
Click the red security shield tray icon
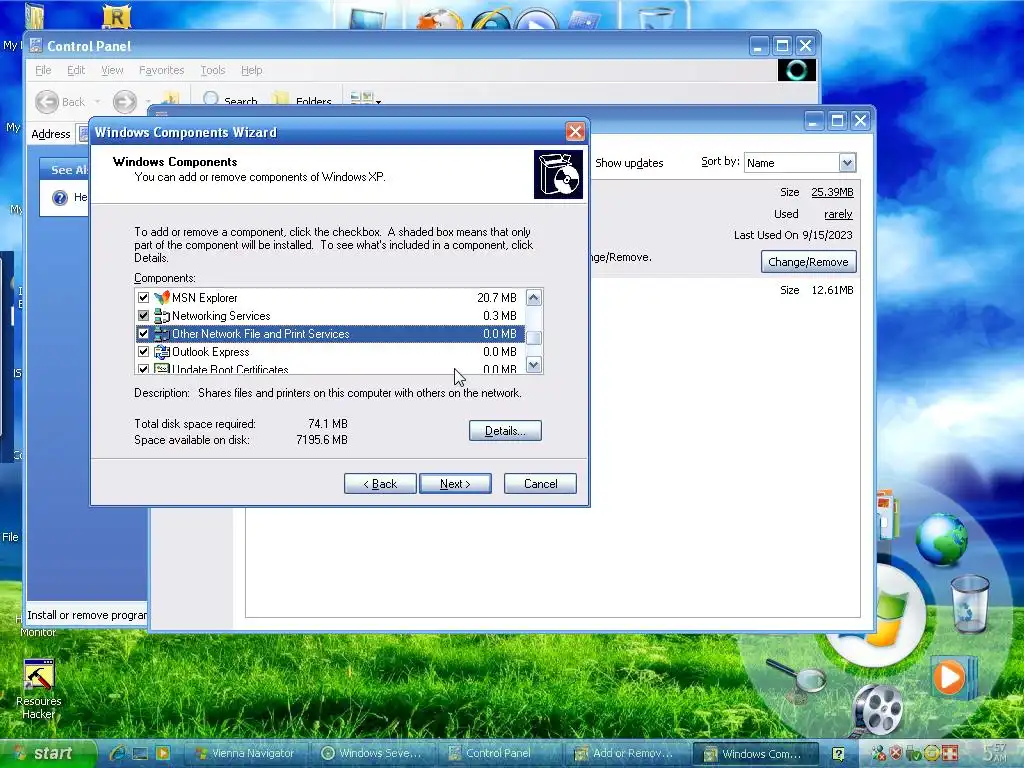[897, 754]
